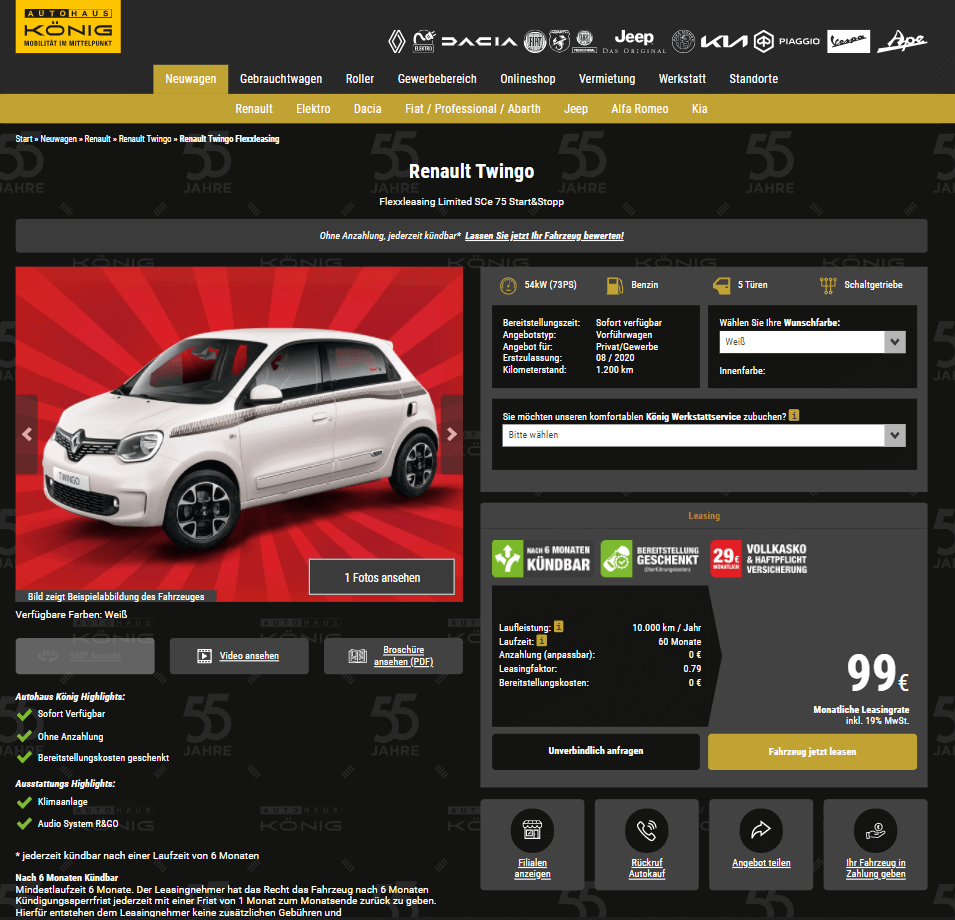Click the Filialen anzeigen store icon
The height and width of the screenshot is (920, 955).
click(532, 830)
